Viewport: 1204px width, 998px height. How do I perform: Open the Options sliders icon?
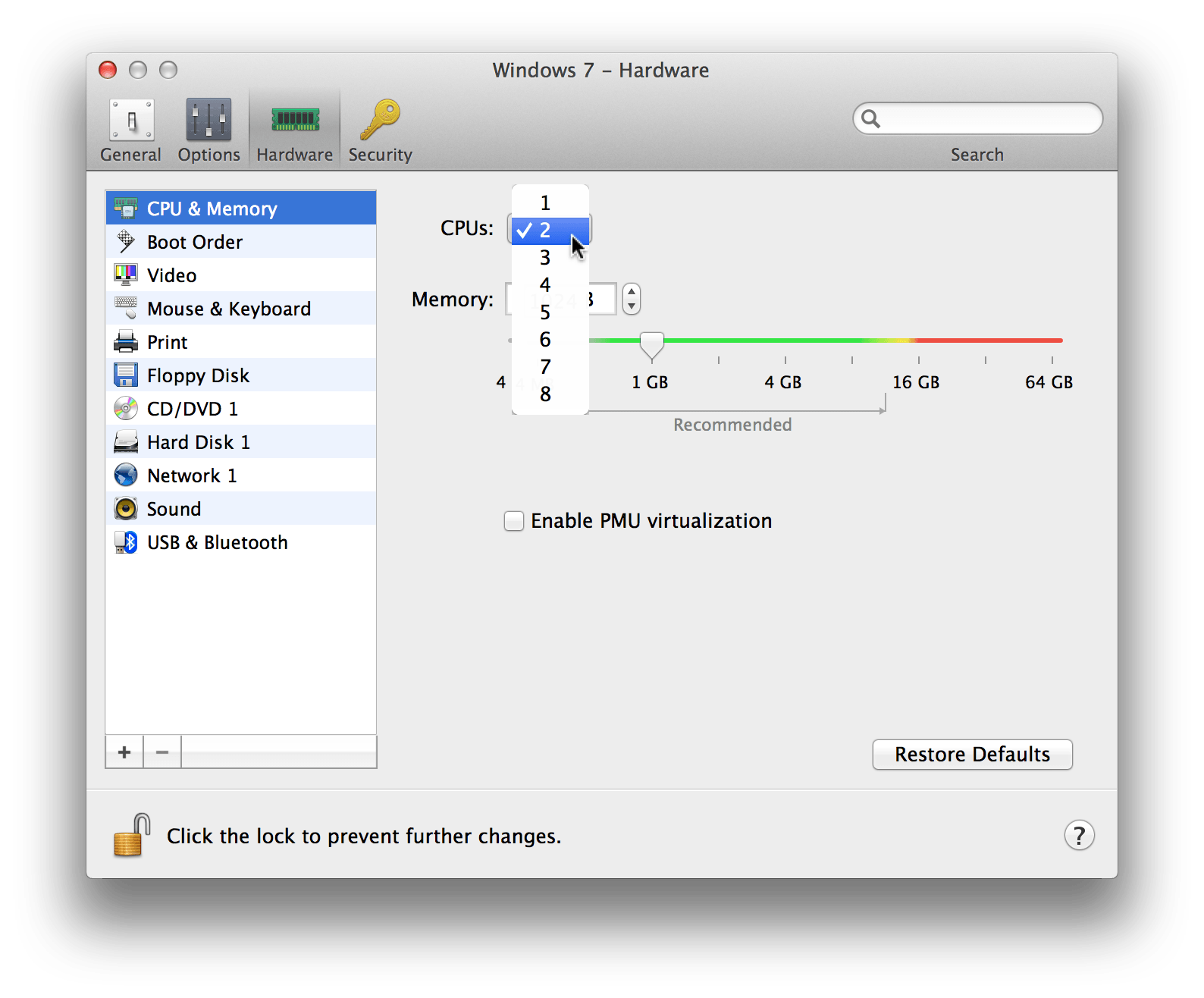pos(209,120)
